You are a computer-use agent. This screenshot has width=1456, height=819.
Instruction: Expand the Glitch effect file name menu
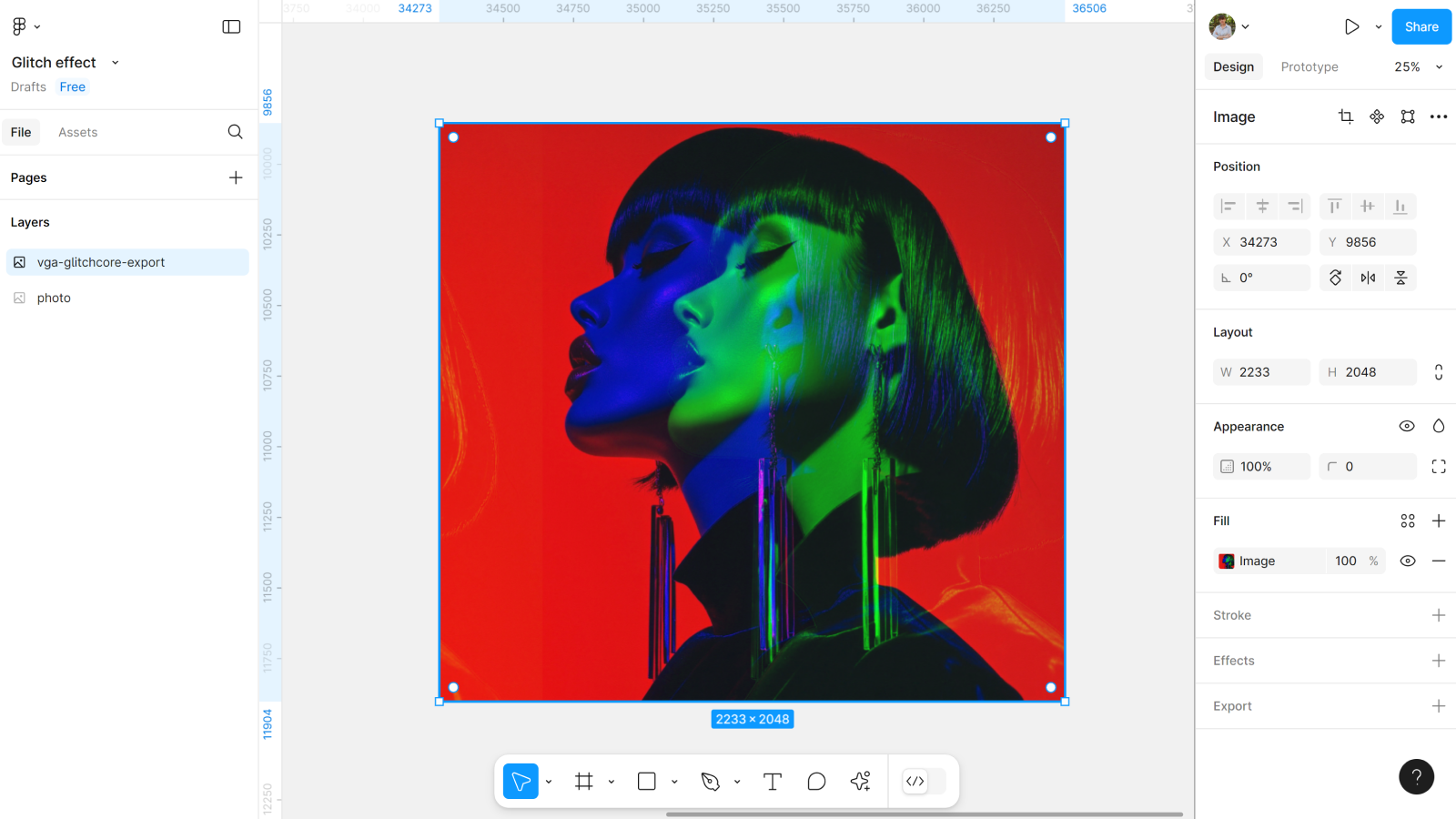click(116, 63)
